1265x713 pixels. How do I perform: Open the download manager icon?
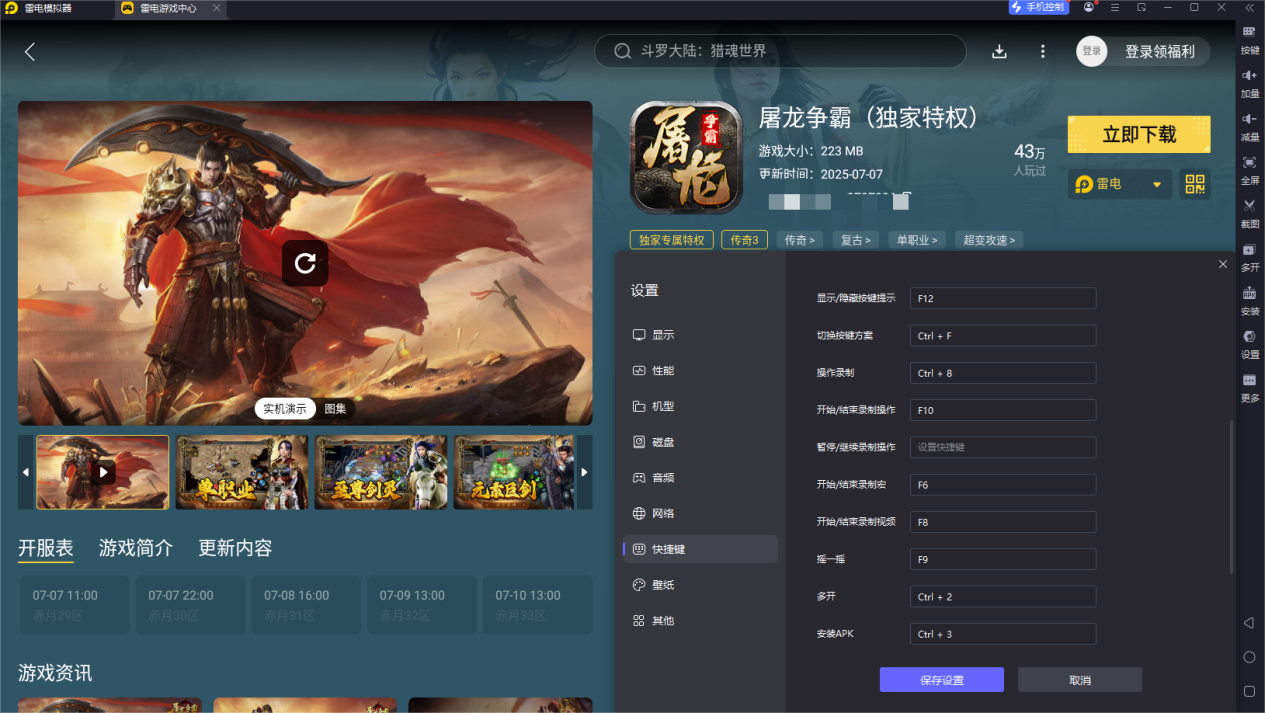tap(998, 51)
